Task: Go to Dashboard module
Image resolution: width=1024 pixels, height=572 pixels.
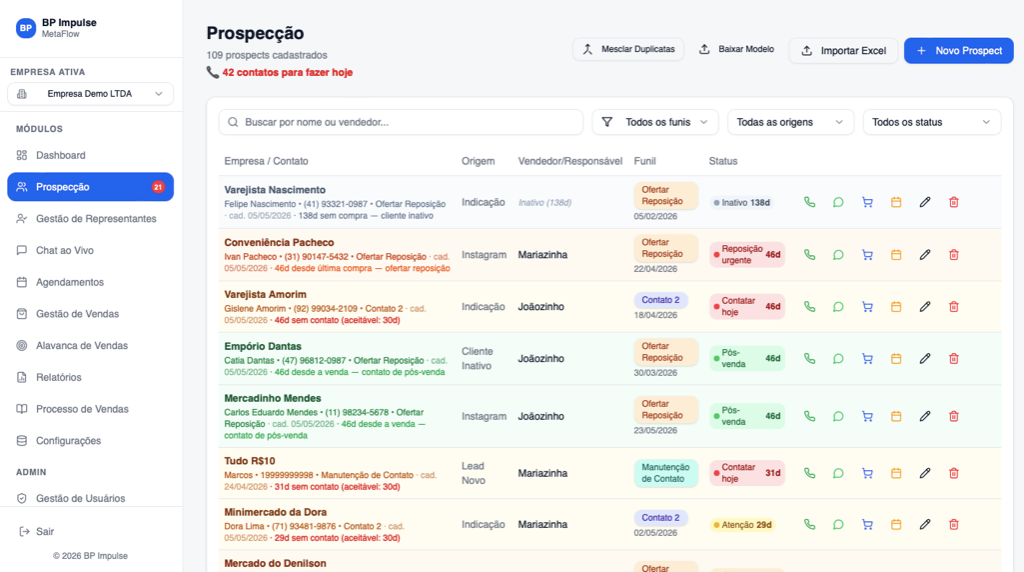Action: click(x=90, y=155)
